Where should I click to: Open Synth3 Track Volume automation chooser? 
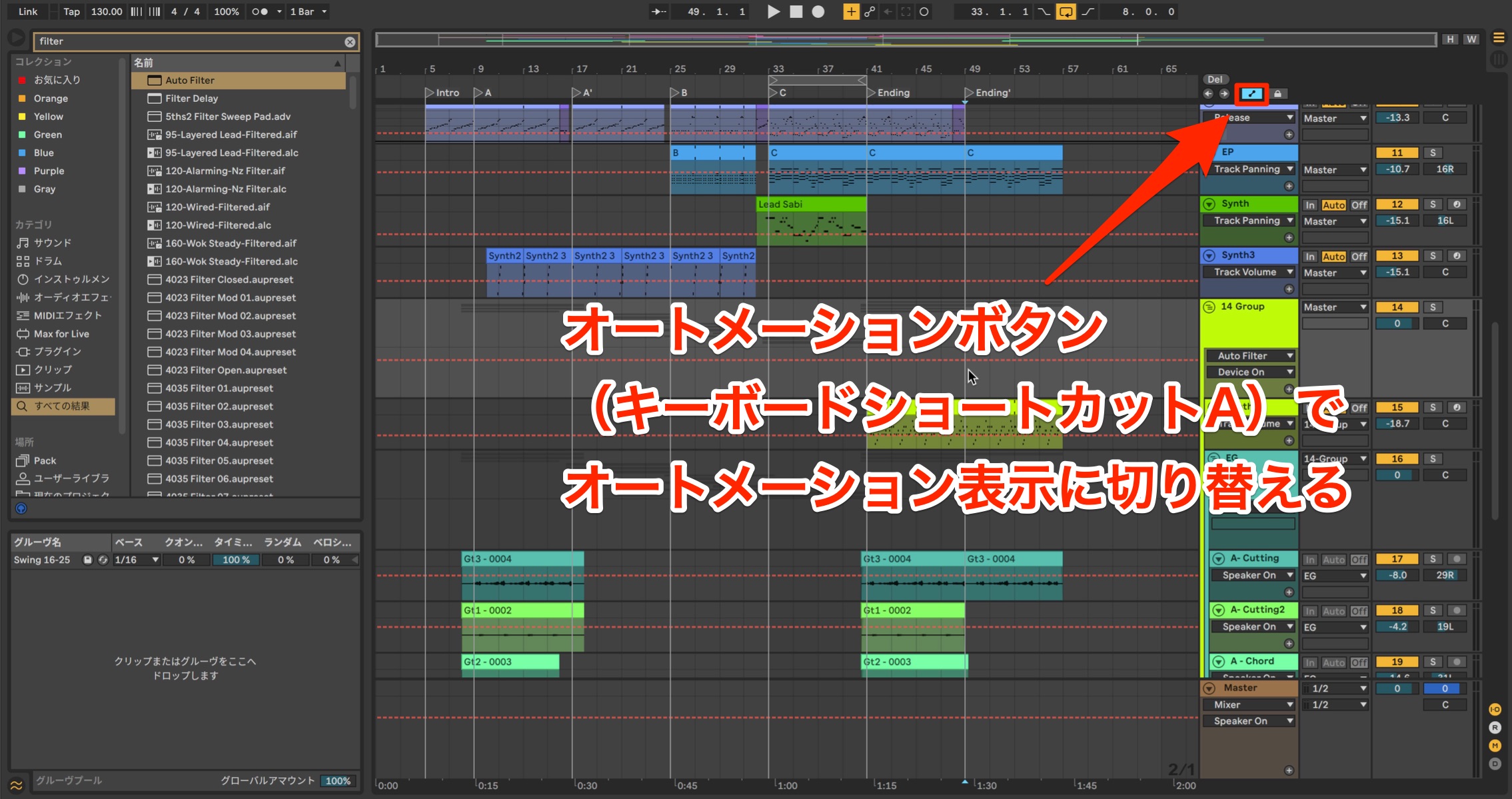1249,272
